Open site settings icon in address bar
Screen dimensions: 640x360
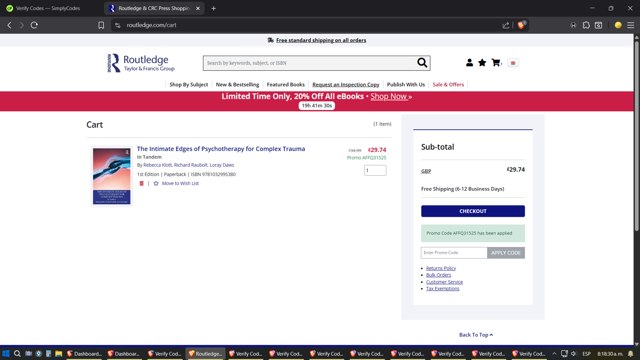(118, 25)
